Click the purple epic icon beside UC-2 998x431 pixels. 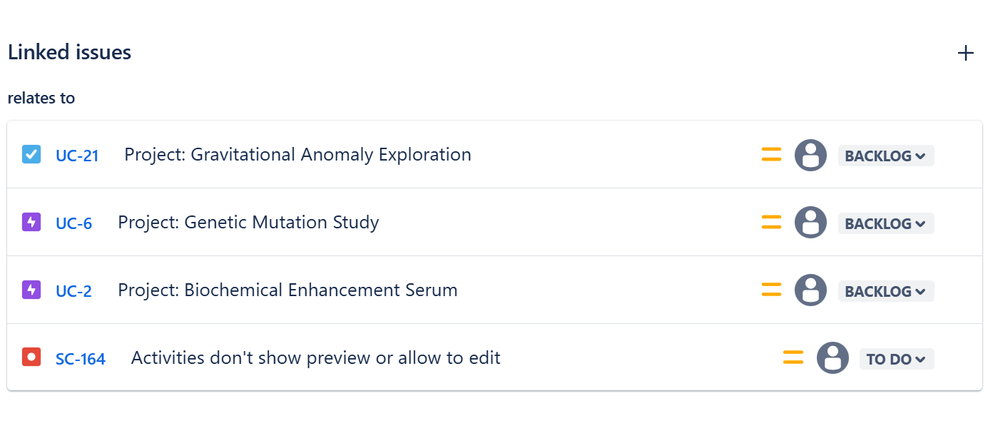(31, 290)
